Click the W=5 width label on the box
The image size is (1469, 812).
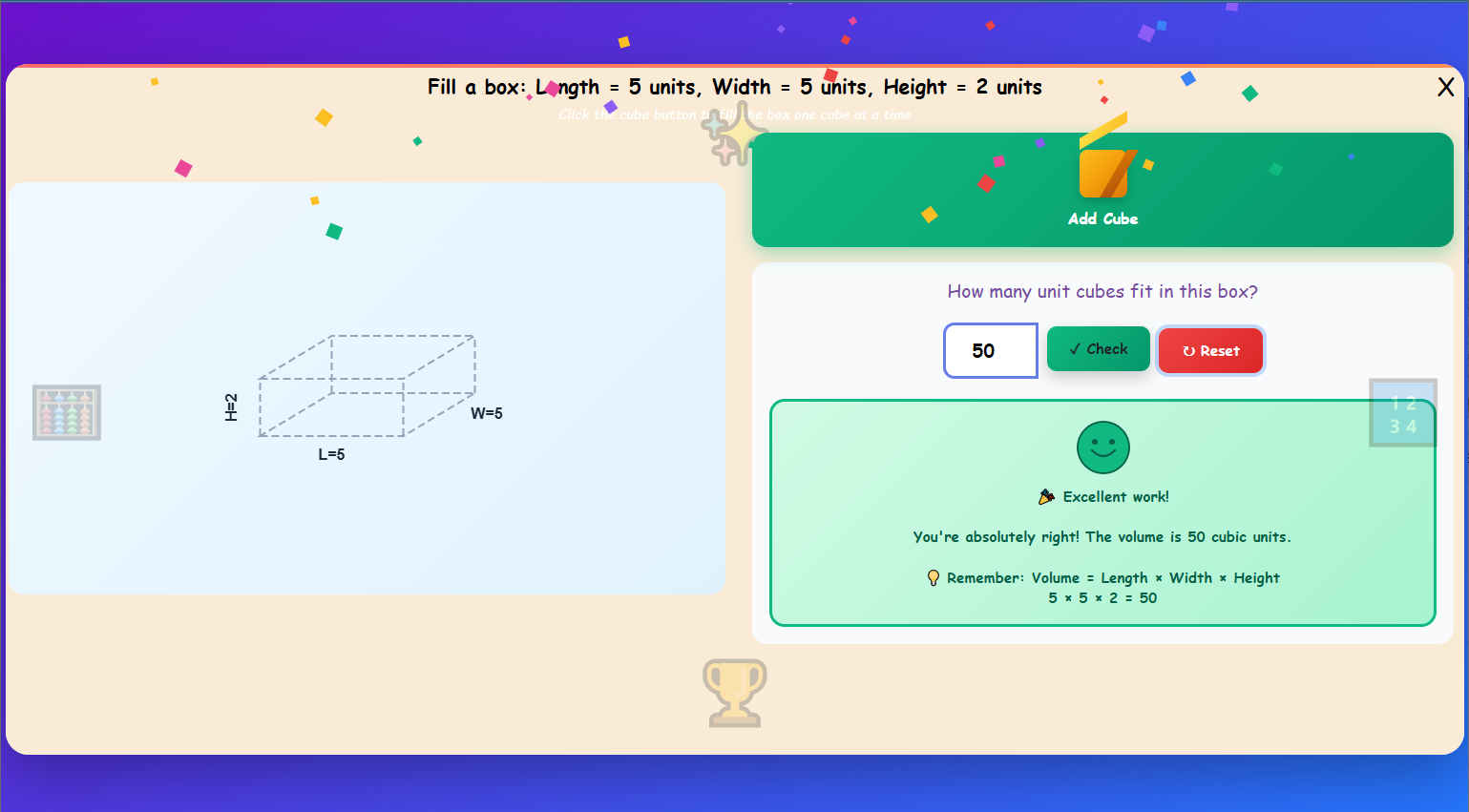(485, 413)
